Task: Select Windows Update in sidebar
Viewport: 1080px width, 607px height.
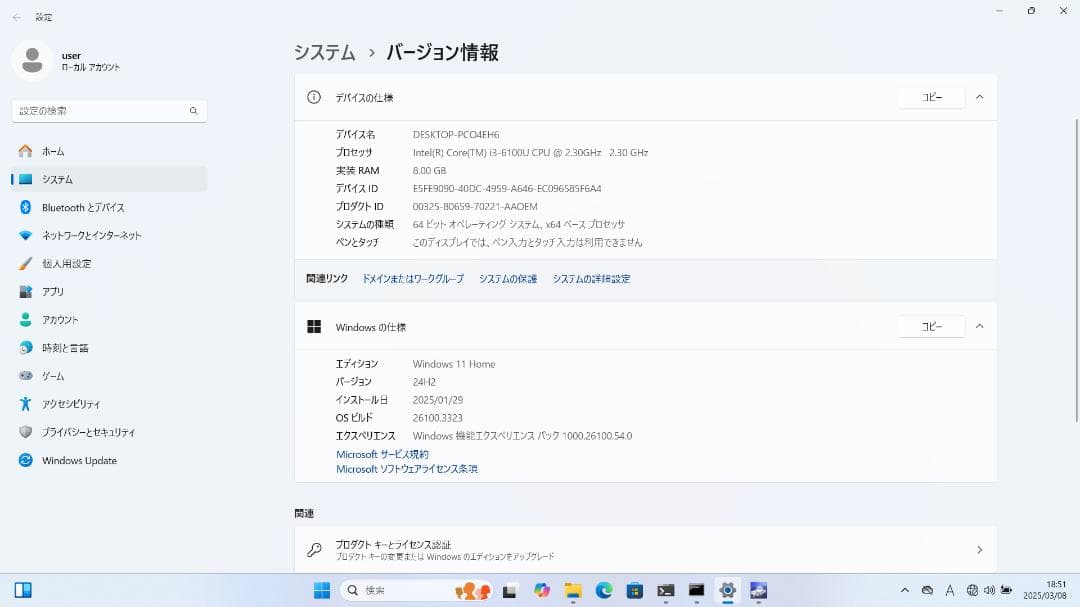Action: [x=80, y=460]
